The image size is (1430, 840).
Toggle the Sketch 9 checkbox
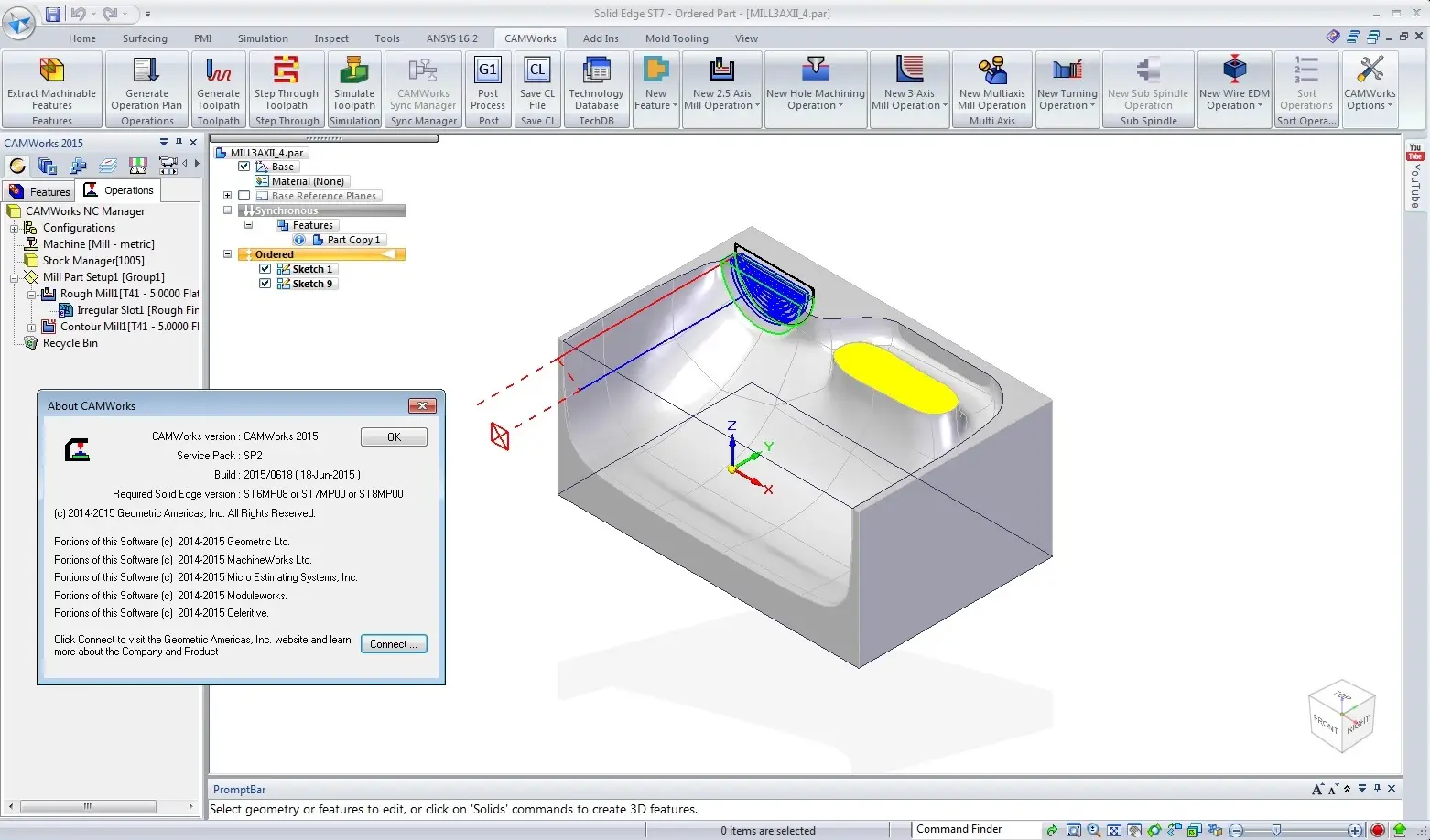pos(265,284)
